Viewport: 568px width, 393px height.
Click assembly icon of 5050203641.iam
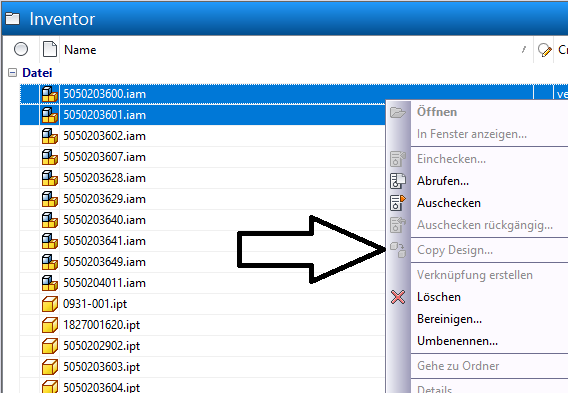(x=50, y=241)
